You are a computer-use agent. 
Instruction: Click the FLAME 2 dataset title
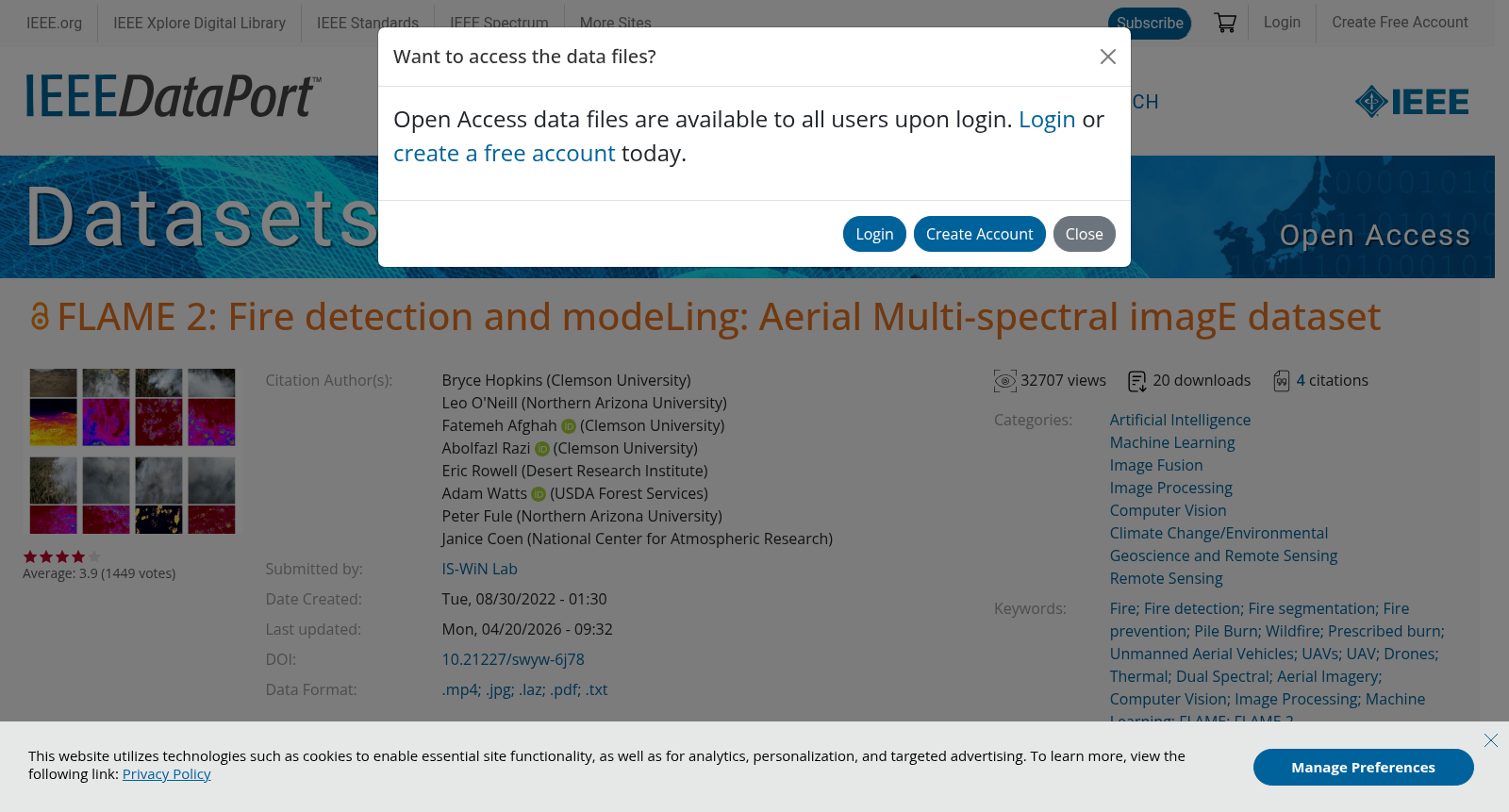click(719, 317)
